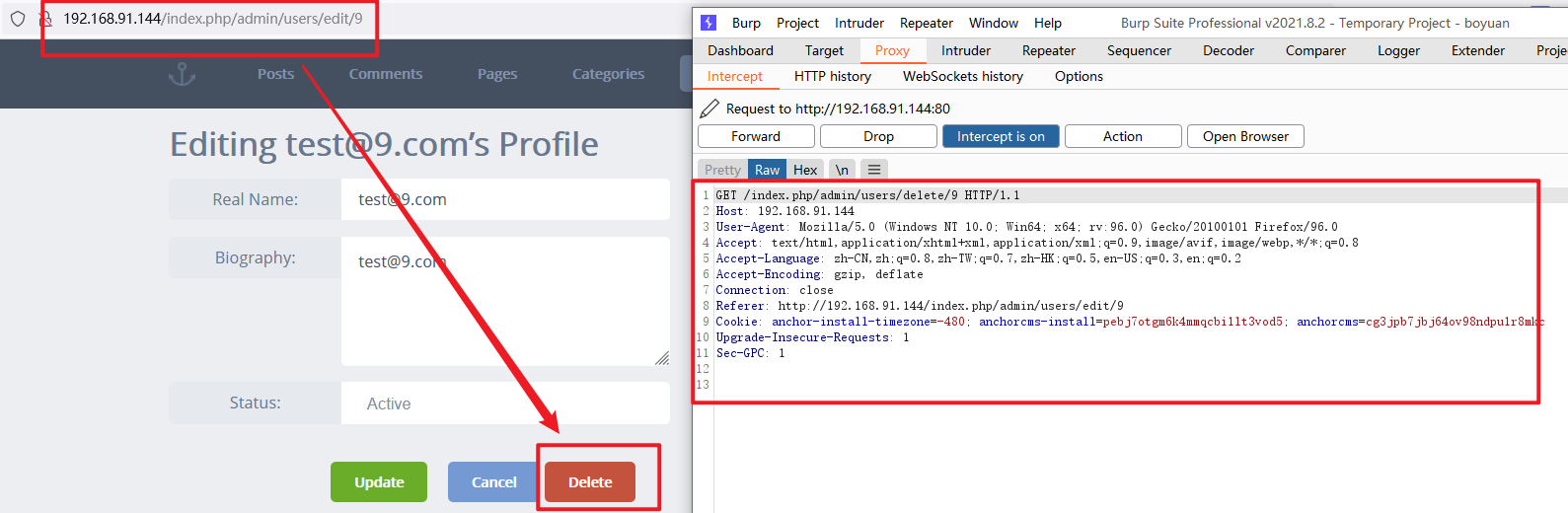Click the insecure lock icon in address bar

click(x=45, y=19)
